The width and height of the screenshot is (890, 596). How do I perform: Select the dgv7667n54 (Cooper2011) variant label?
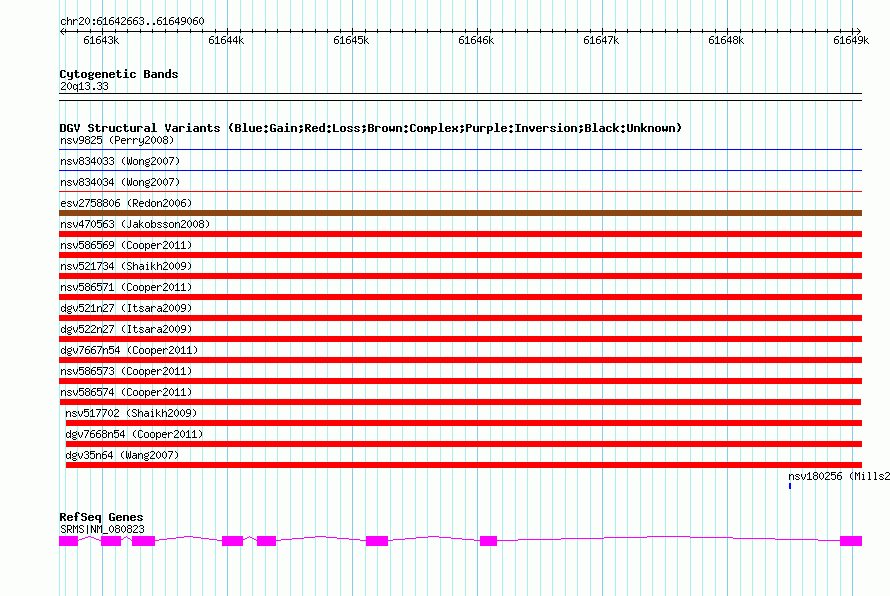pyautogui.click(x=129, y=350)
